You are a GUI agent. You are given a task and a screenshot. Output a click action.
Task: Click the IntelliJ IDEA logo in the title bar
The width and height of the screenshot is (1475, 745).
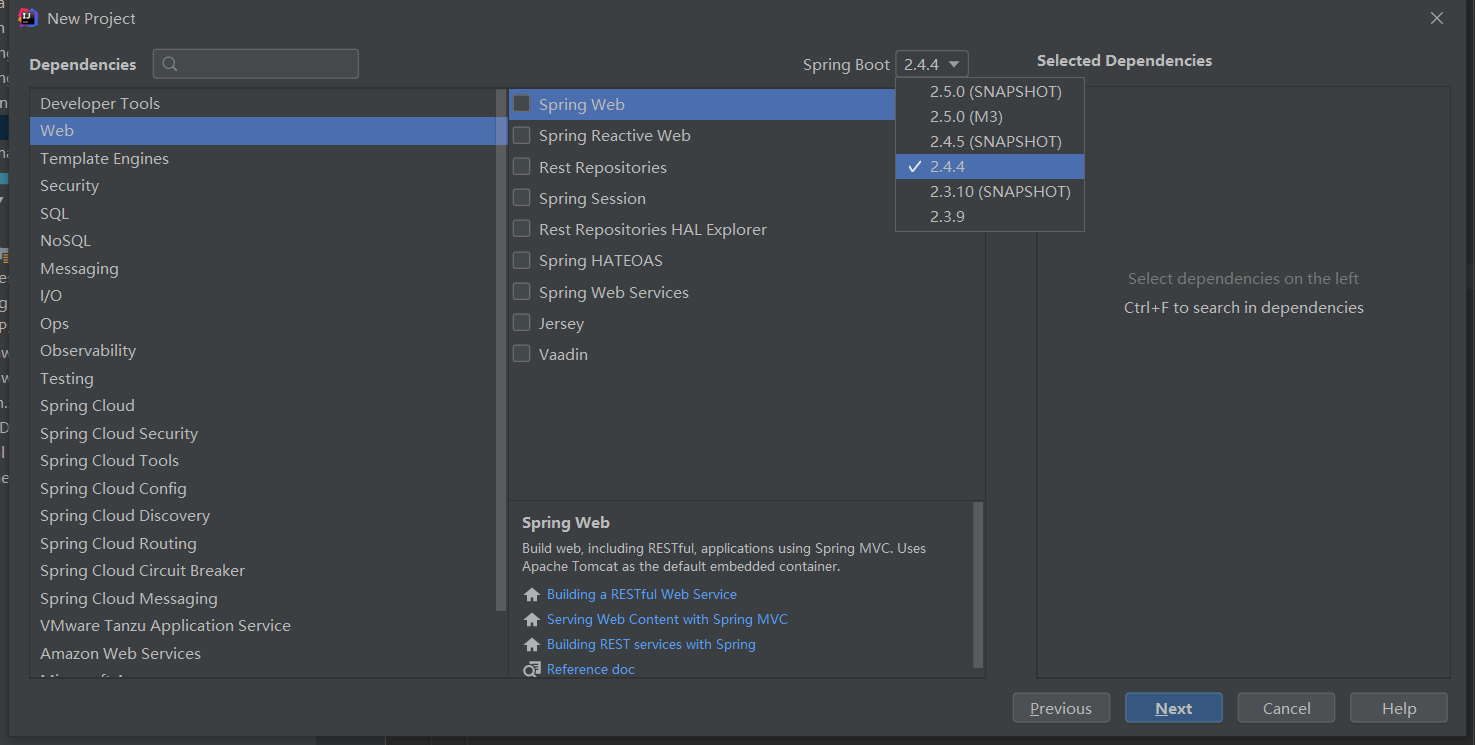pos(27,17)
